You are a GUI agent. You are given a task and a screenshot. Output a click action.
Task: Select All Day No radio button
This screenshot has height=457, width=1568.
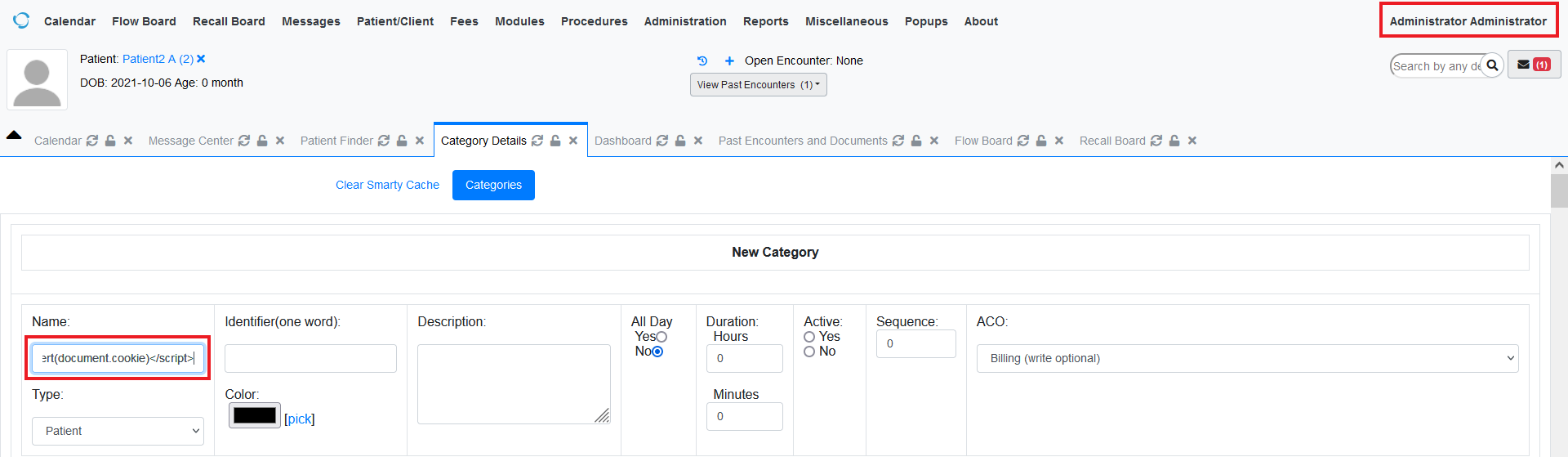pyautogui.click(x=657, y=352)
